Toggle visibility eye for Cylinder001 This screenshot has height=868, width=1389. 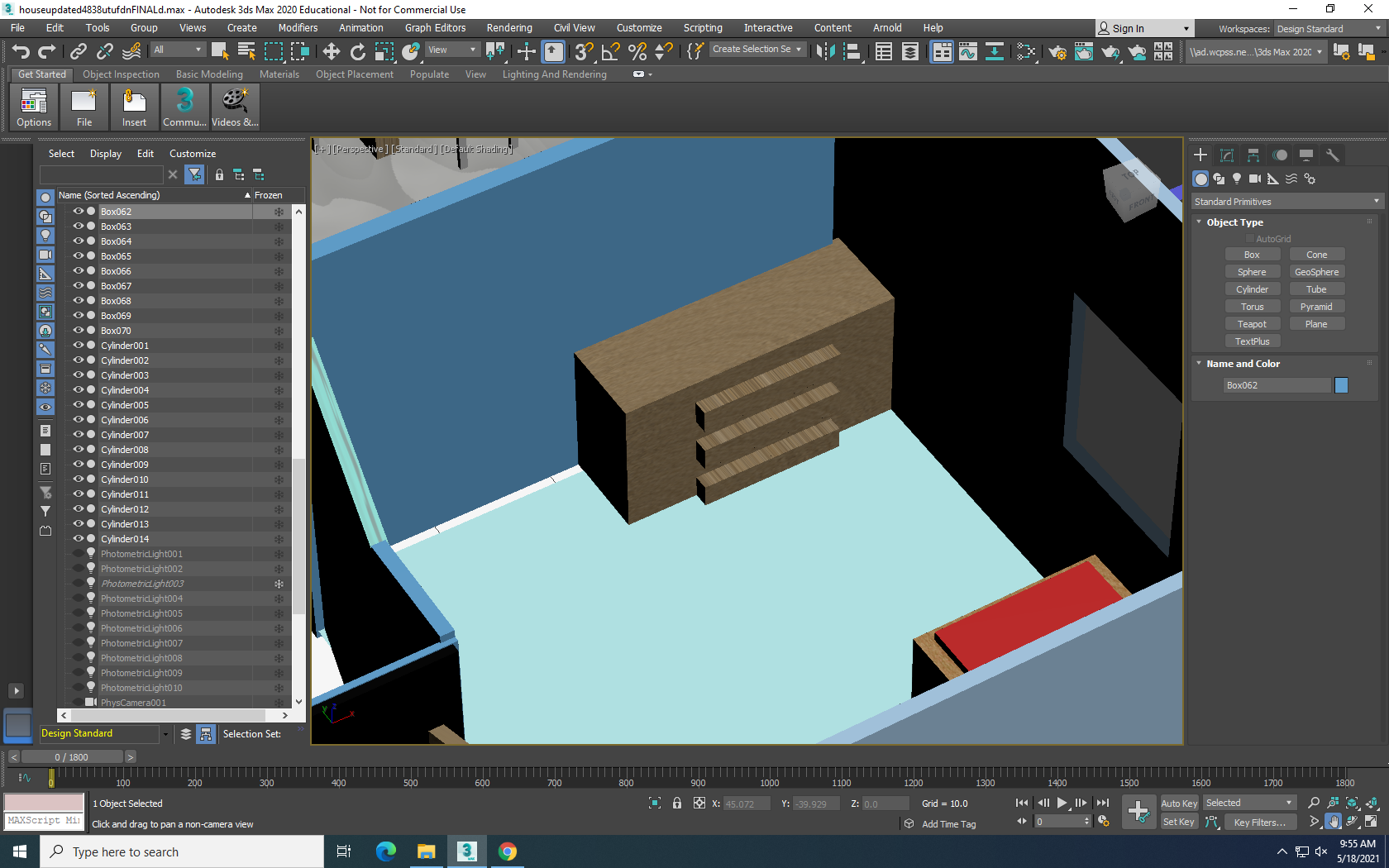[79, 345]
